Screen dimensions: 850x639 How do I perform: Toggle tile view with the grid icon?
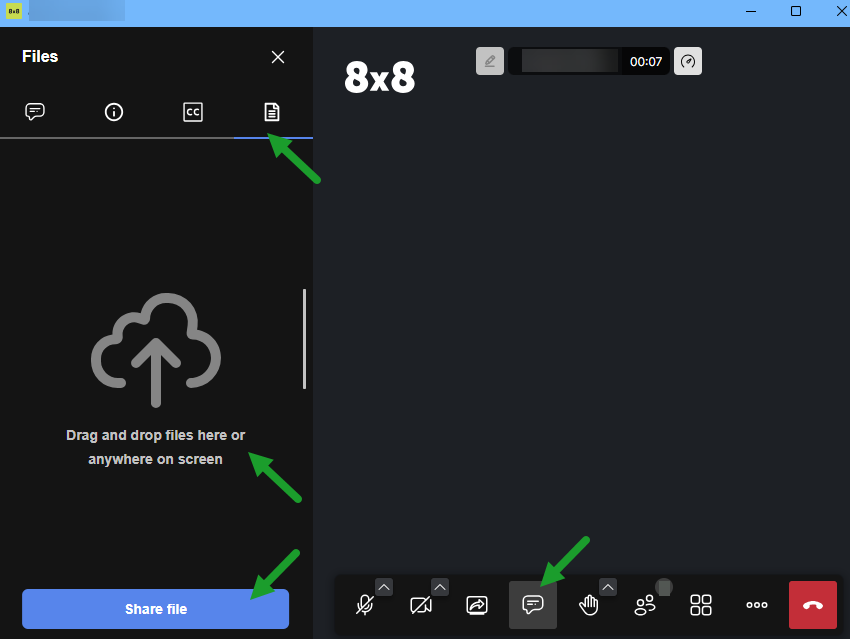coord(701,605)
